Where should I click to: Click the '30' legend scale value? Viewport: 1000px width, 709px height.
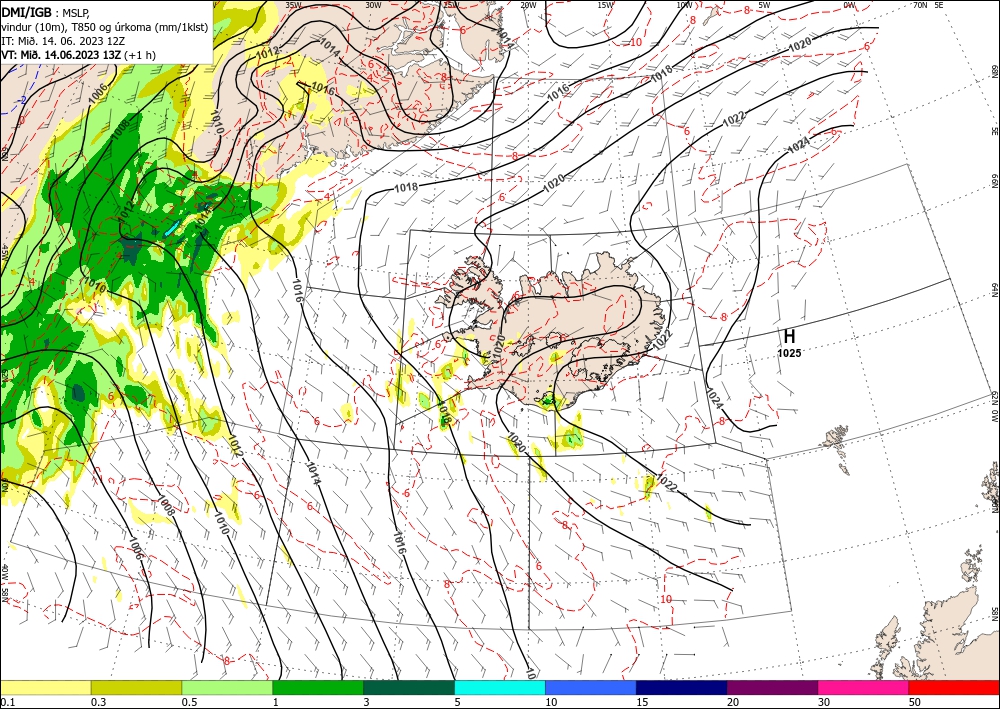[823, 702]
